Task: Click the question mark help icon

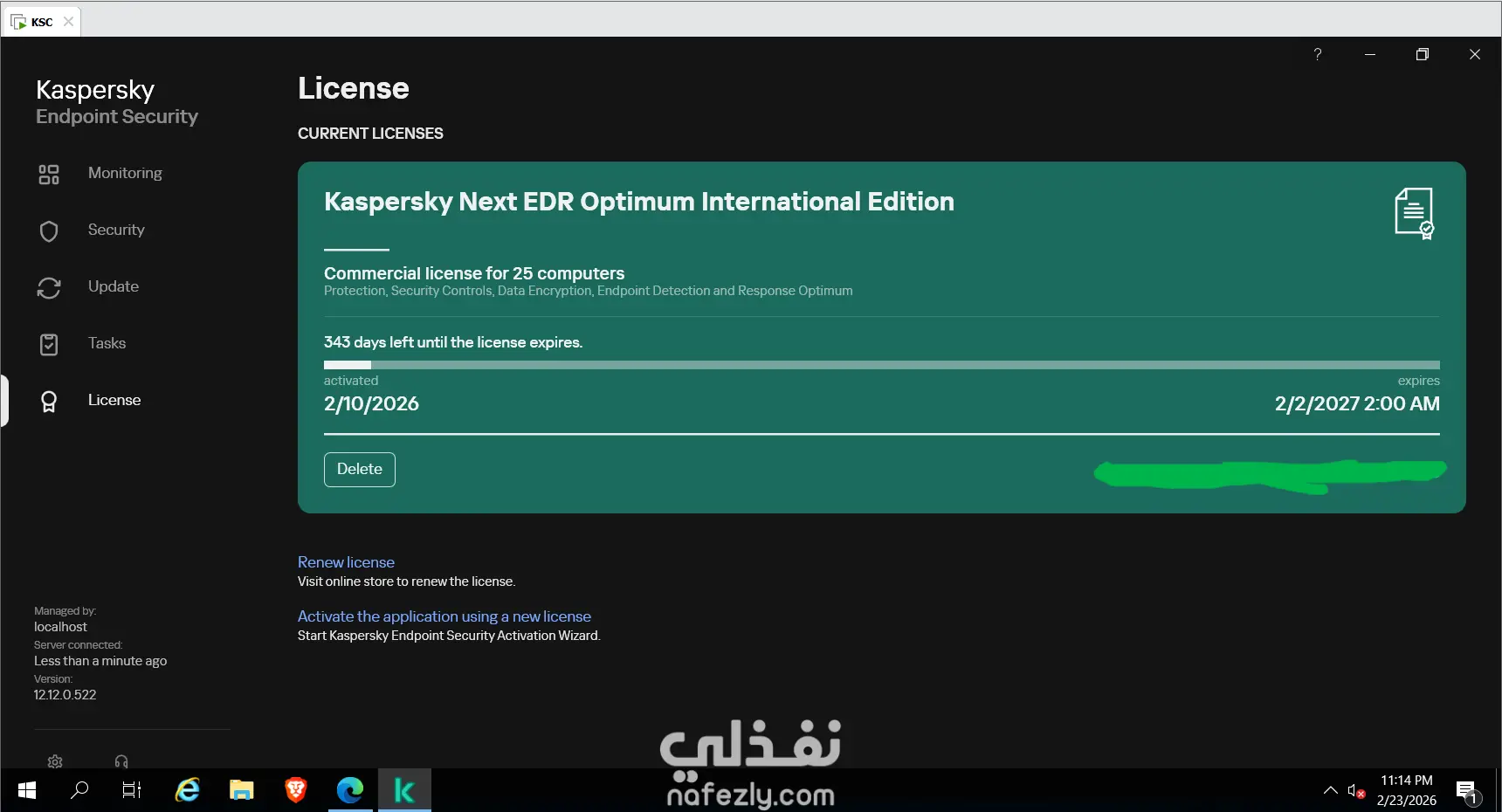Action: 1318,54
